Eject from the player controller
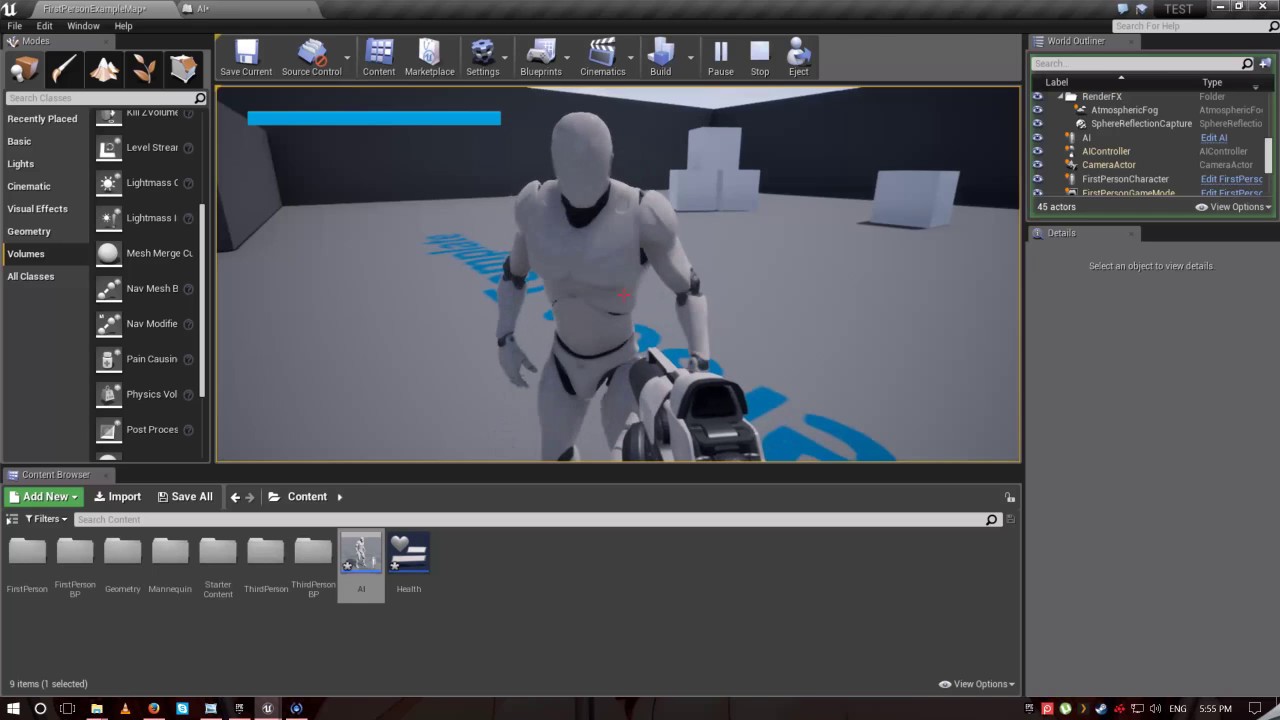This screenshot has width=1280, height=720. point(799,58)
